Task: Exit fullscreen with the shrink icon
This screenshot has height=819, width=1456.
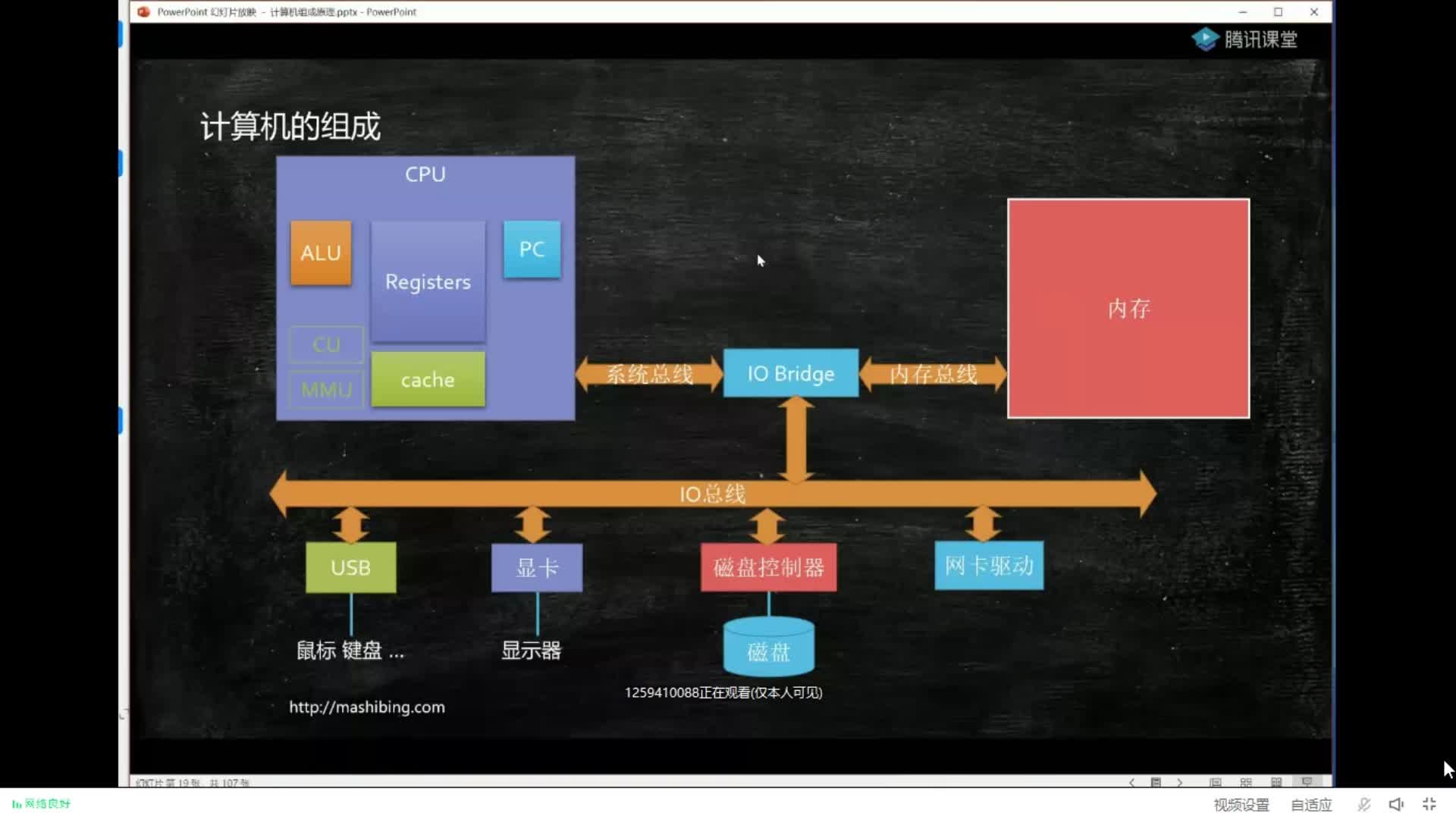Action: point(1429,805)
